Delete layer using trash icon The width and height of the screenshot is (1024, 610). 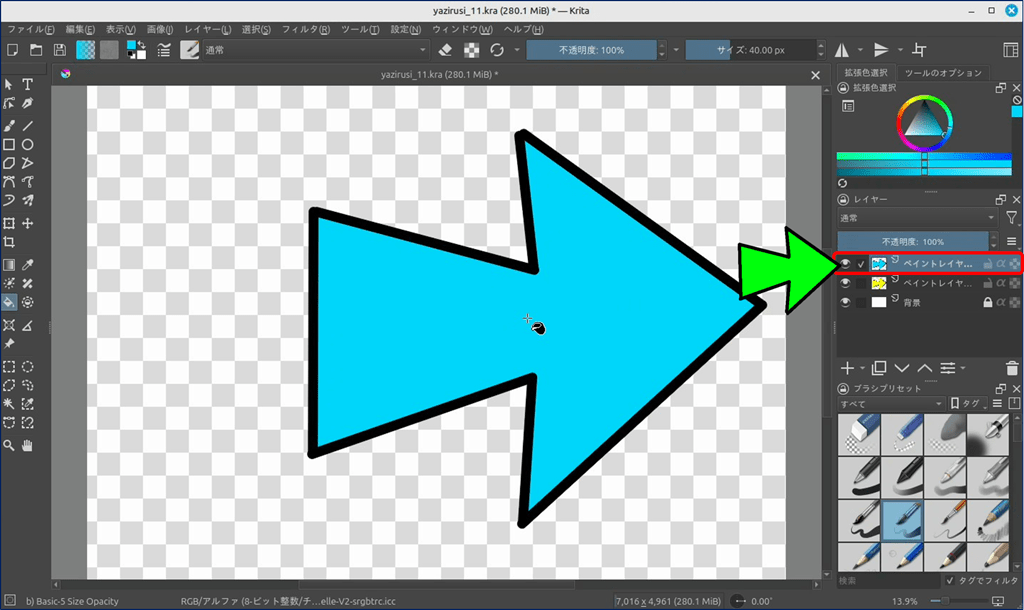point(1014,368)
